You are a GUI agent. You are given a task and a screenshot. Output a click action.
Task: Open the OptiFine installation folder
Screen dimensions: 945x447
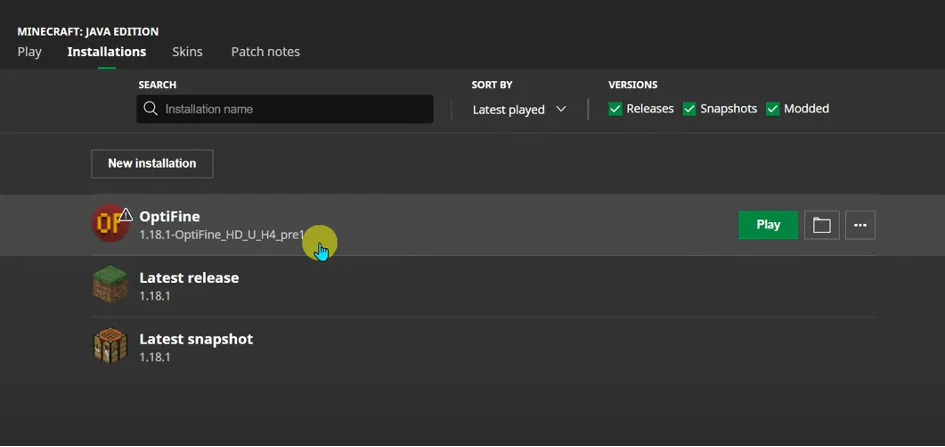(821, 225)
